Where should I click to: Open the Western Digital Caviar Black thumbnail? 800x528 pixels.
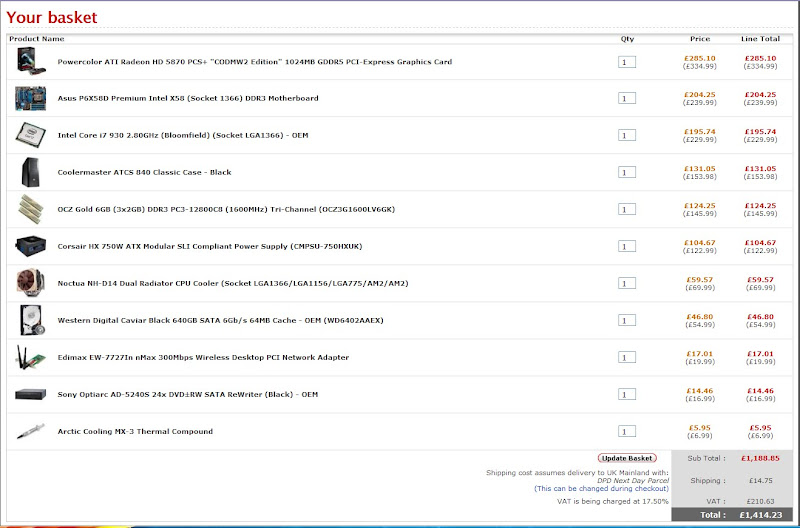[x=32, y=320]
